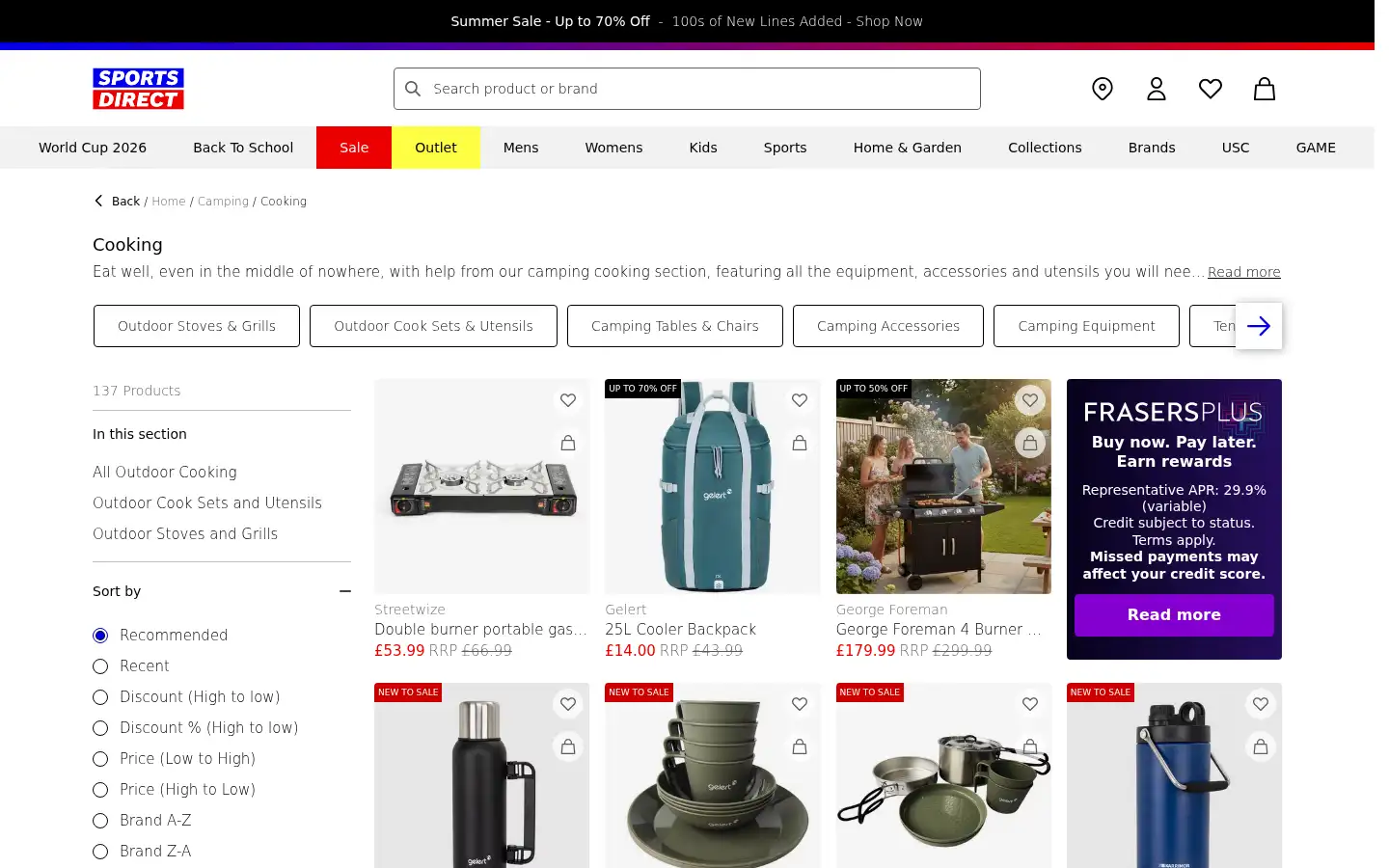1389x868 pixels.
Task: Open the Brands menu
Action: 1152,148
